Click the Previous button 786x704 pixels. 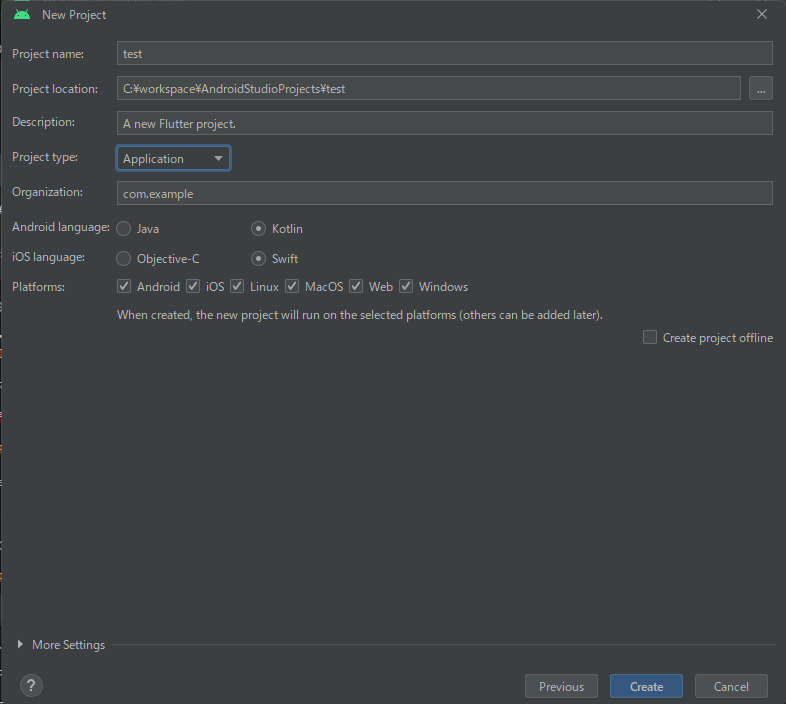coord(561,686)
